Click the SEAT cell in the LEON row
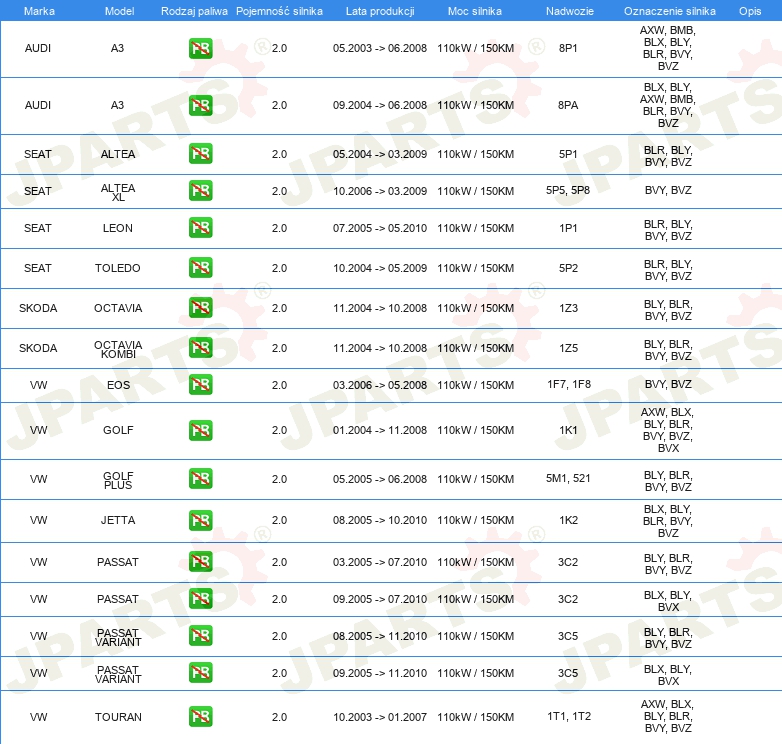This screenshot has width=782, height=744. (x=38, y=228)
